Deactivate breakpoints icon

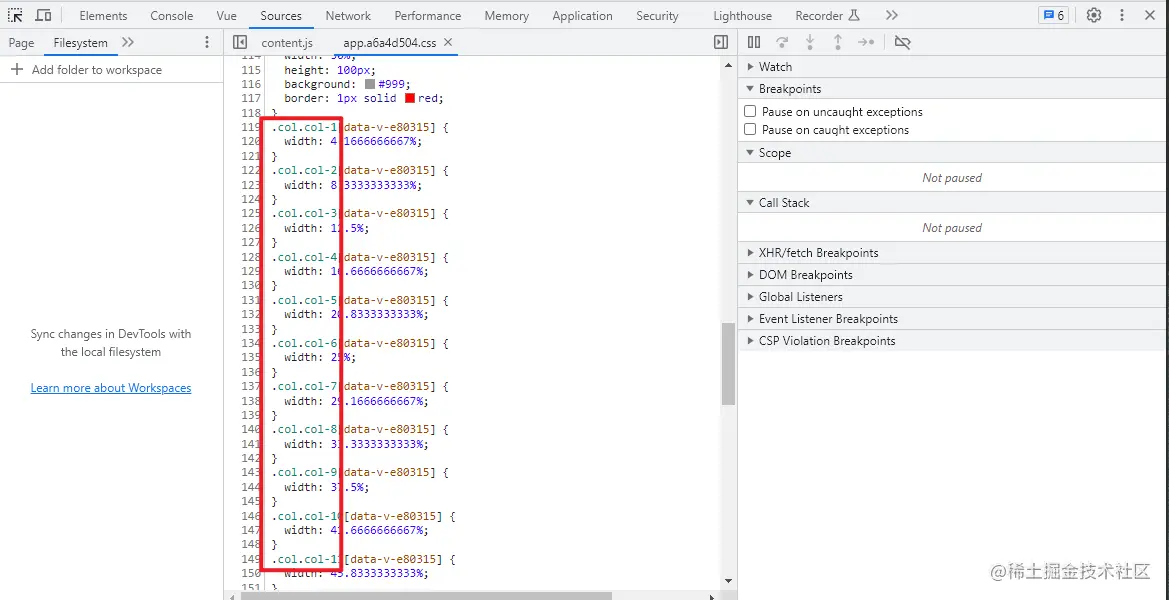[902, 43]
